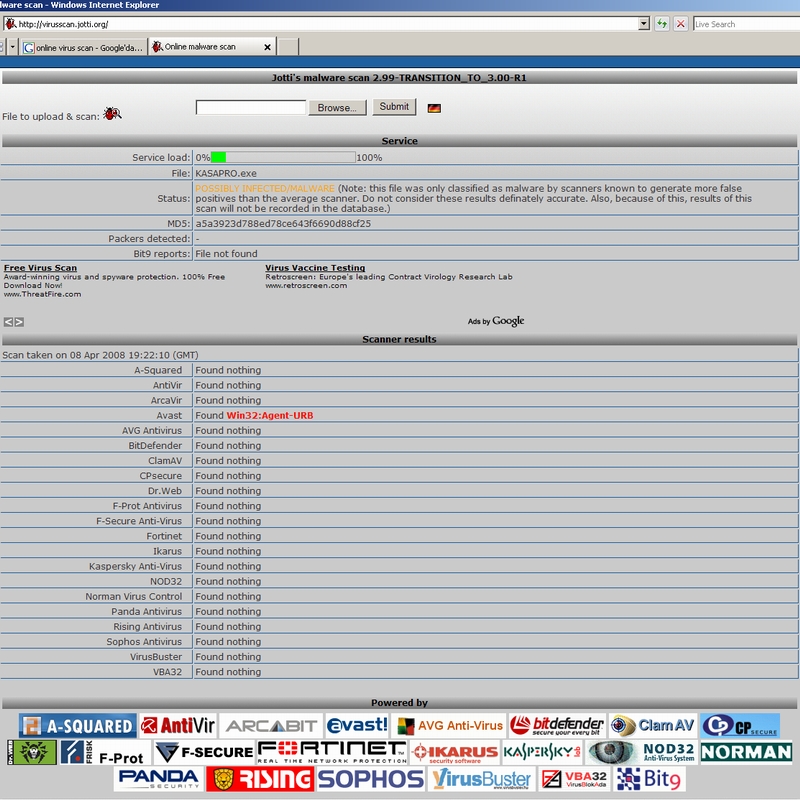This screenshot has width=800, height=801.
Task: Click the Kaspersky Anti-Virus scanner row label
Action: [135, 566]
